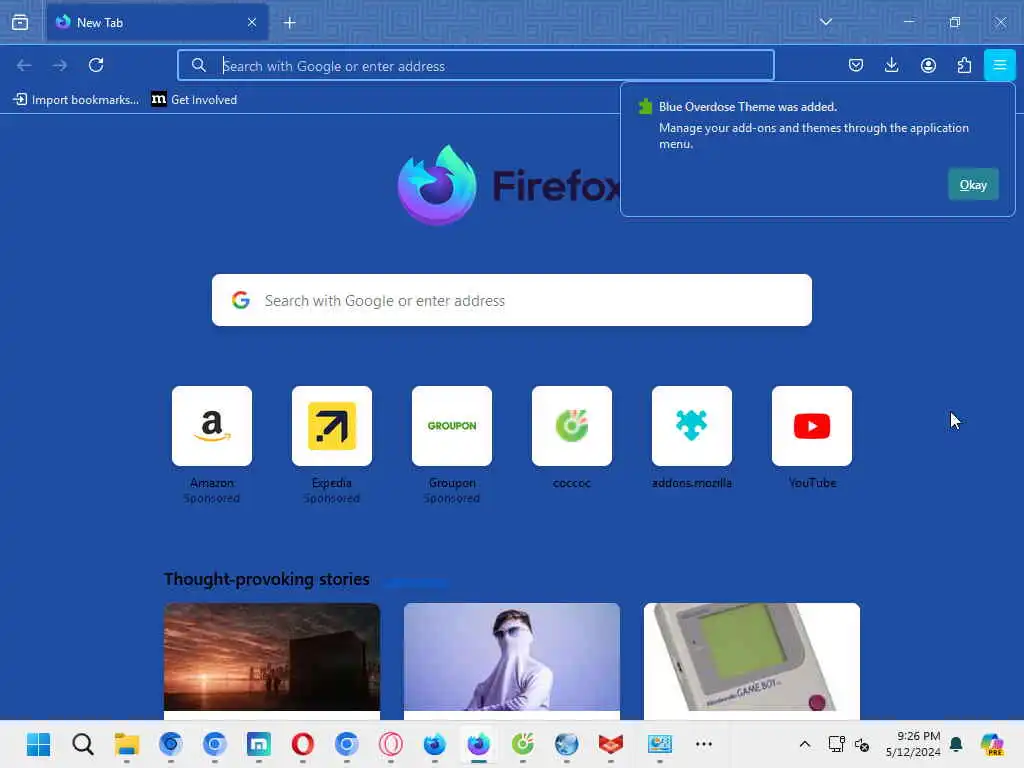The height and width of the screenshot is (768, 1024).
Task: Close the New Tab tab
Action: coord(251,22)
